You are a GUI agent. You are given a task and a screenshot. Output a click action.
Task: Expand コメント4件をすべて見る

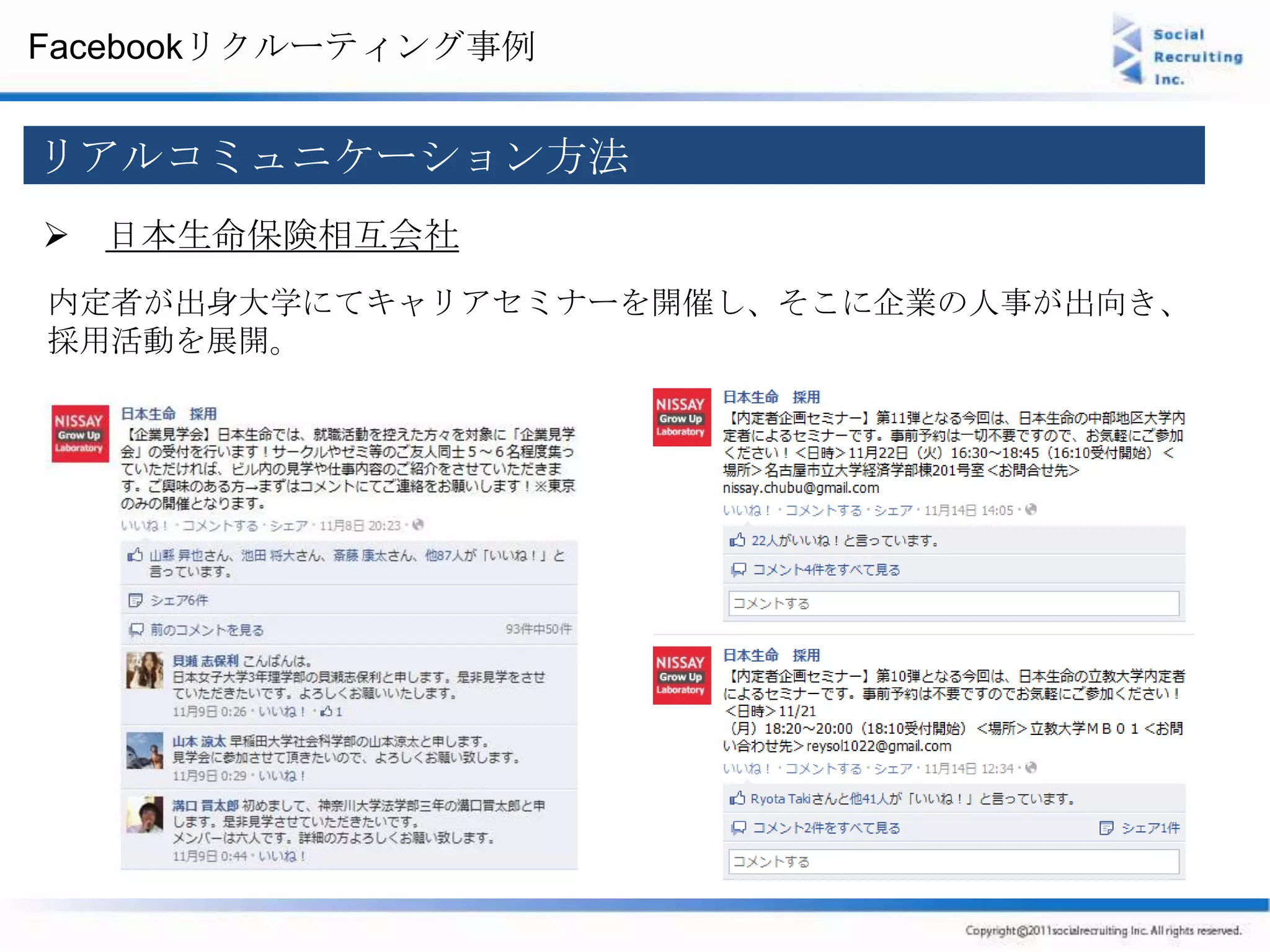pyautogui.click(x=826, y=570)
